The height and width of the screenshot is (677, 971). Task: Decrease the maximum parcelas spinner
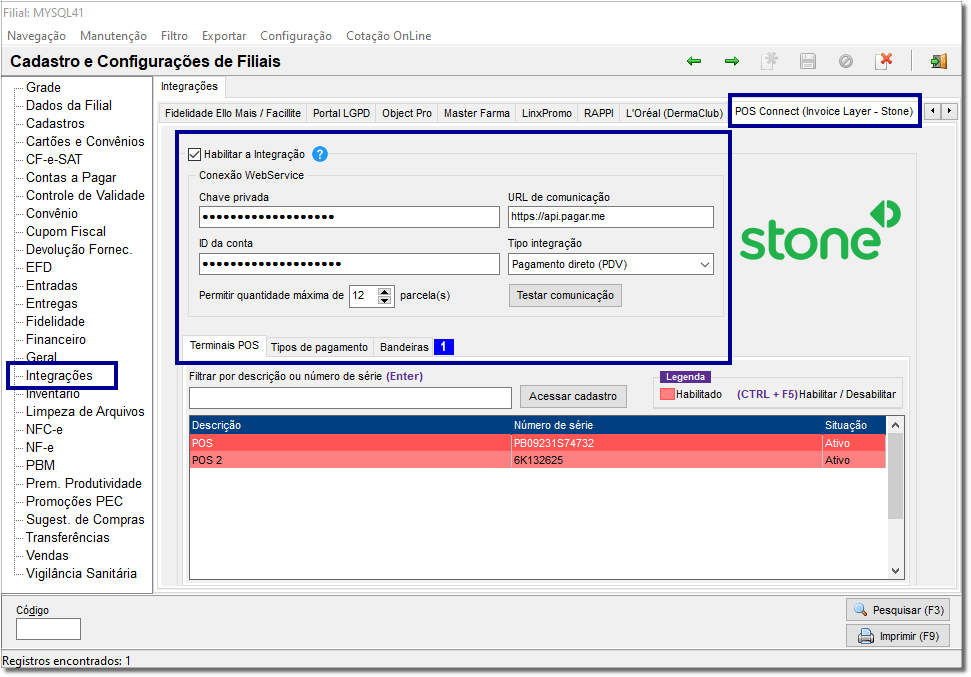385,300
